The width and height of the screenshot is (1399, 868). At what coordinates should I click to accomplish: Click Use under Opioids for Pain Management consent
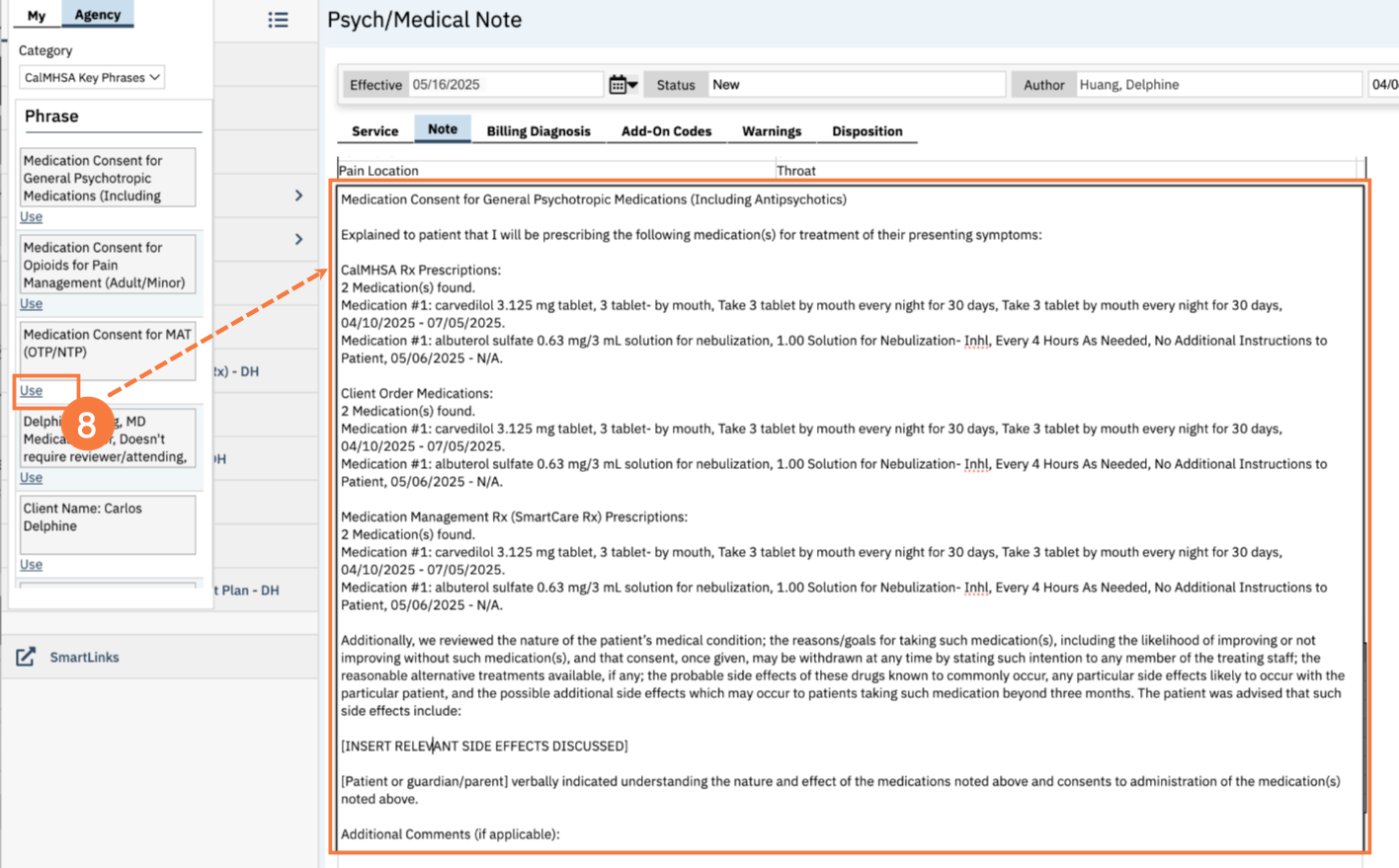point(32,304)
